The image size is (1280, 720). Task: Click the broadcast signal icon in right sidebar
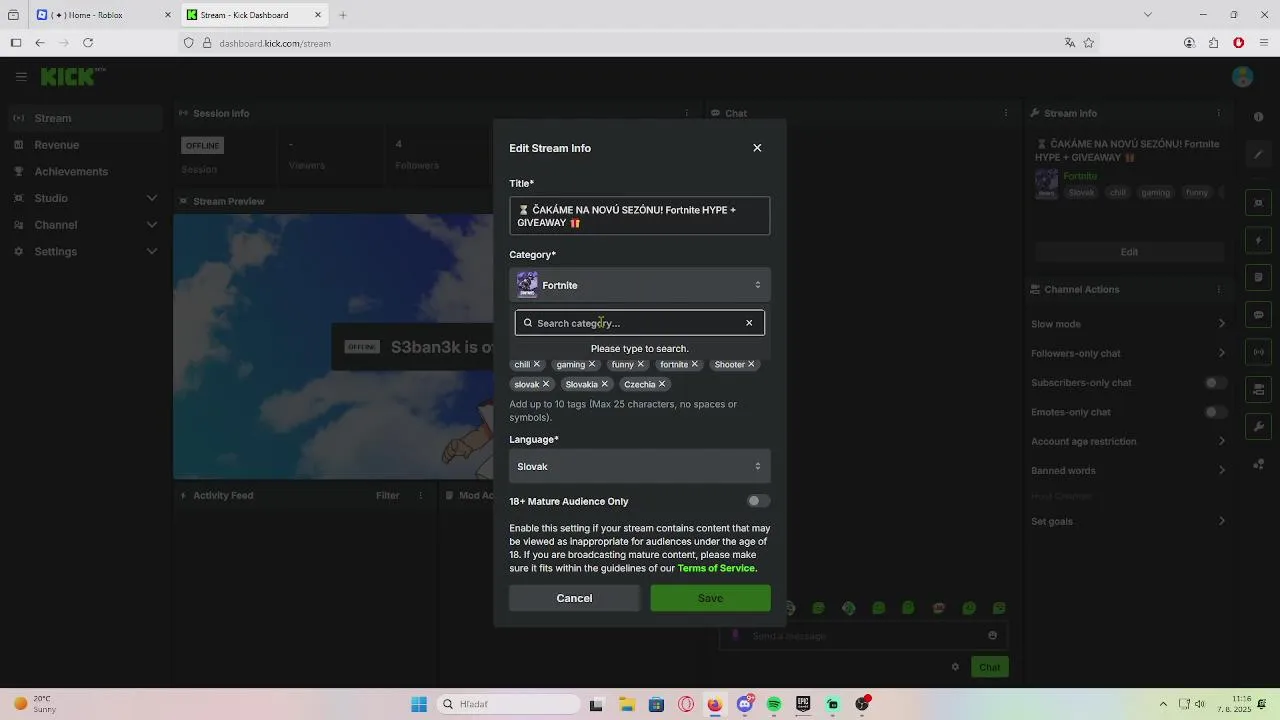[1259, 352]
